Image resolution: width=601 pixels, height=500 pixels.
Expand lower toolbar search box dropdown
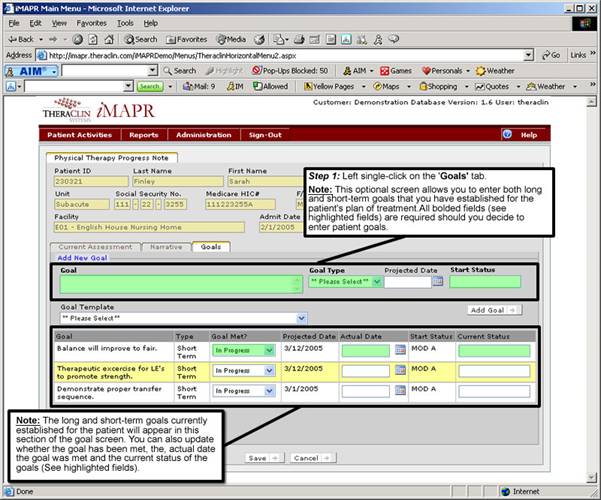(x=129, y=87)
